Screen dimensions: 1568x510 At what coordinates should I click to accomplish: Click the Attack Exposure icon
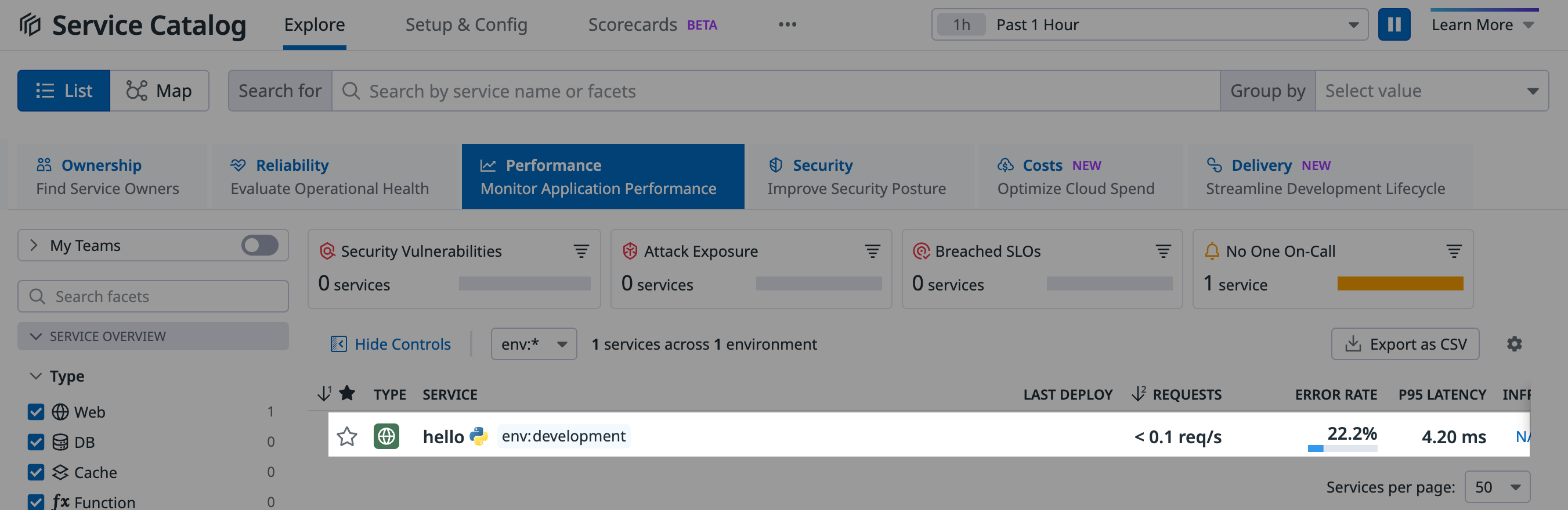(630, 251)
